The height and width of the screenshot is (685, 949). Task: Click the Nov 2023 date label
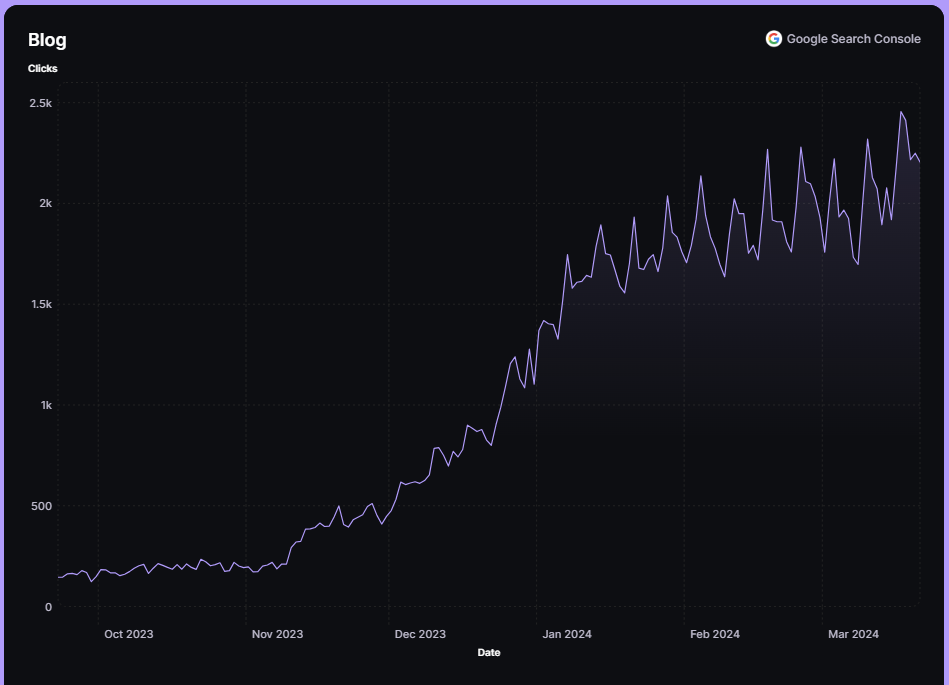pos(277,634)
